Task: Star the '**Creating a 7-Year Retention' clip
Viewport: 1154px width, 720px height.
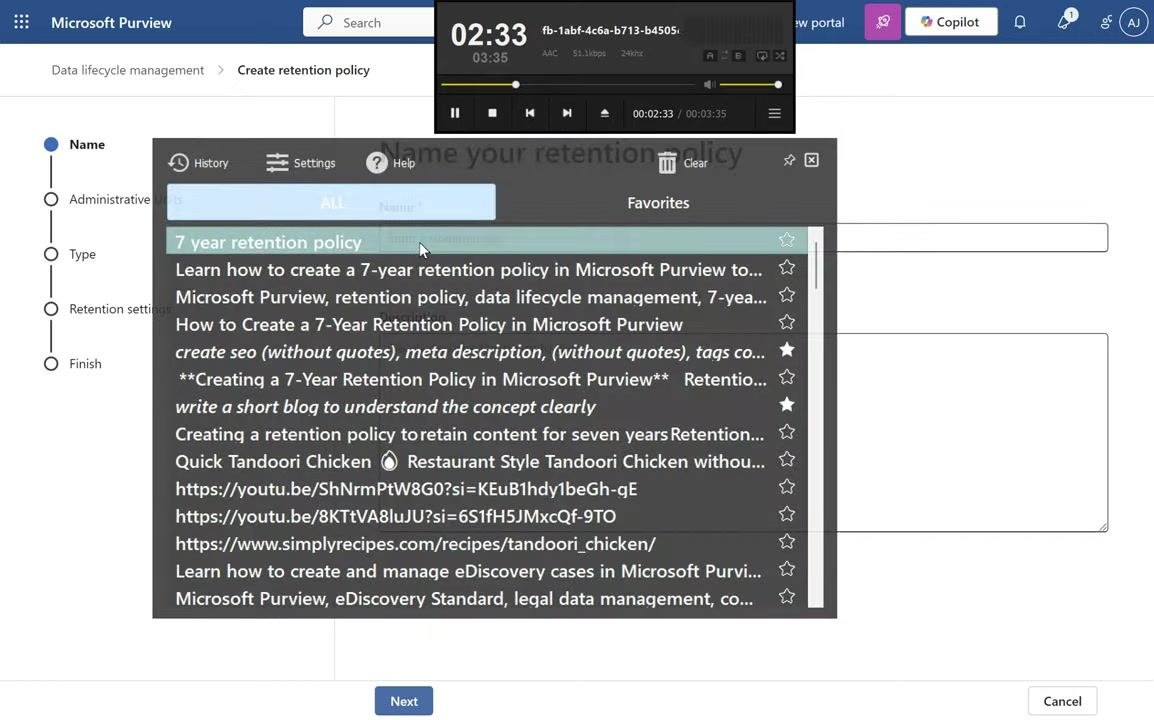Action: (x=787, y=377)
